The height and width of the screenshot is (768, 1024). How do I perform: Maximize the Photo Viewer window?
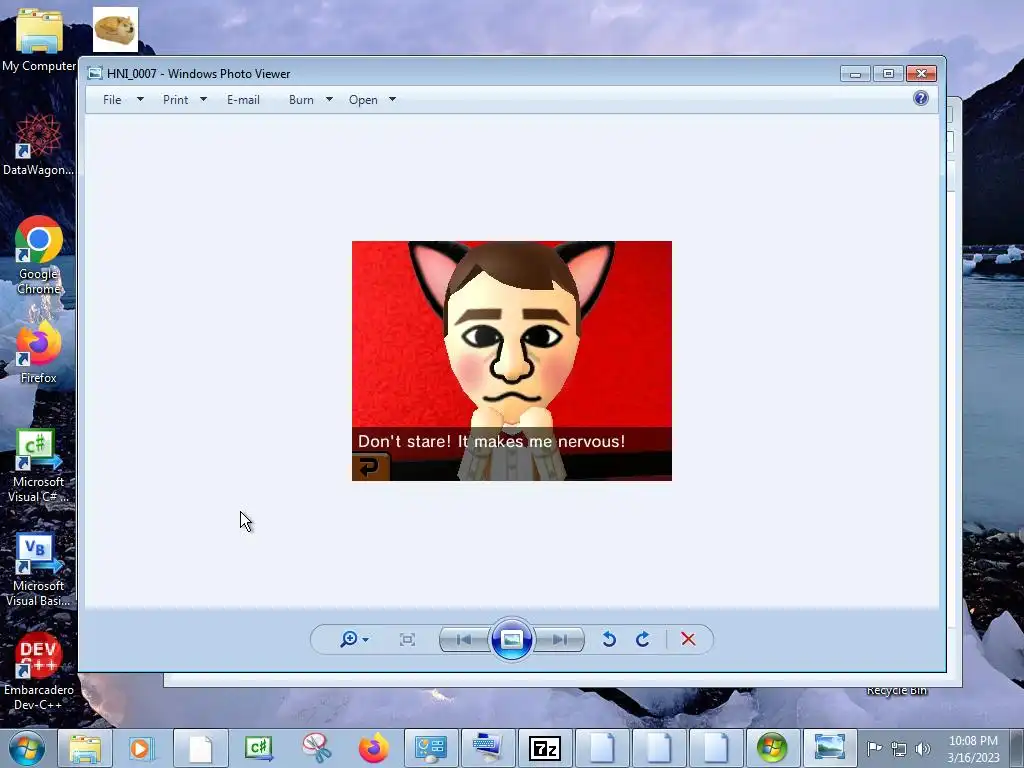pos(888,74)
